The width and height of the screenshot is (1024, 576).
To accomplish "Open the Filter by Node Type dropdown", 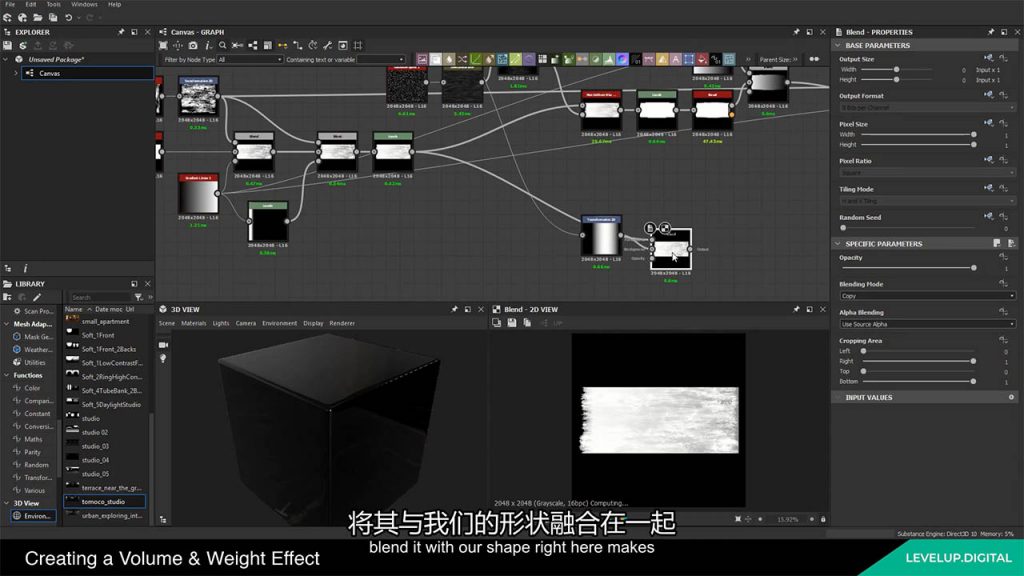I will pyautogui.click(x=250, y=59).
